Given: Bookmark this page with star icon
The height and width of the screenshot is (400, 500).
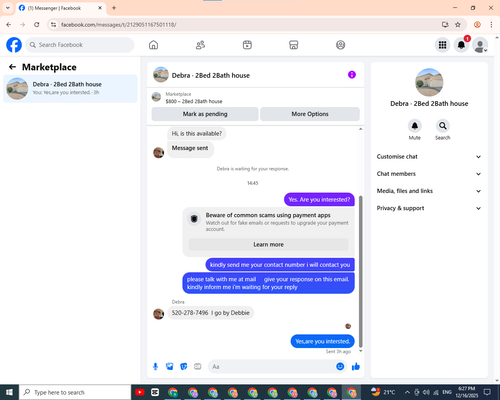Looking at the screenshot, I should pos(458,25).
